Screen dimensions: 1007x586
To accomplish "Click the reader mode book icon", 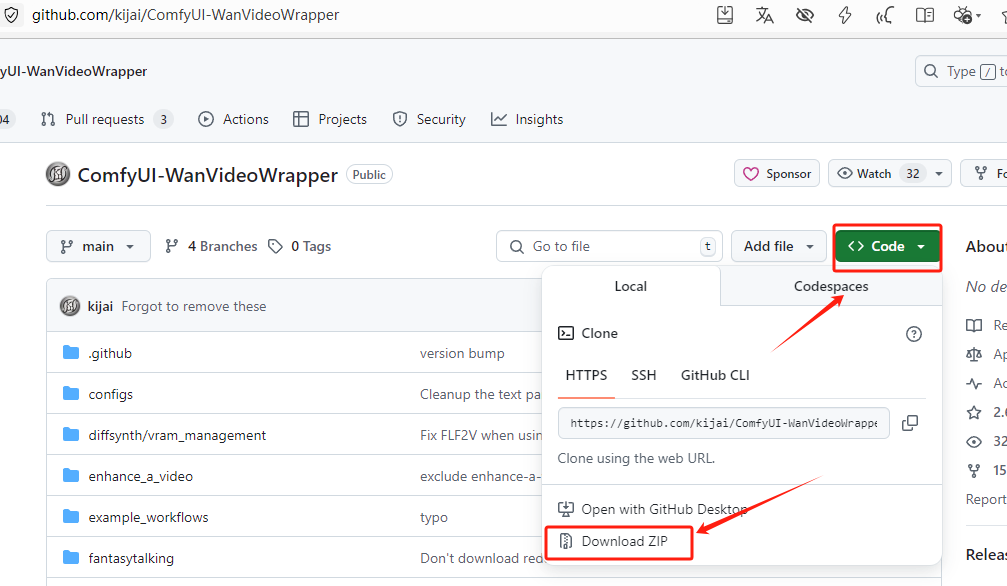I will [x=925, y=15].
